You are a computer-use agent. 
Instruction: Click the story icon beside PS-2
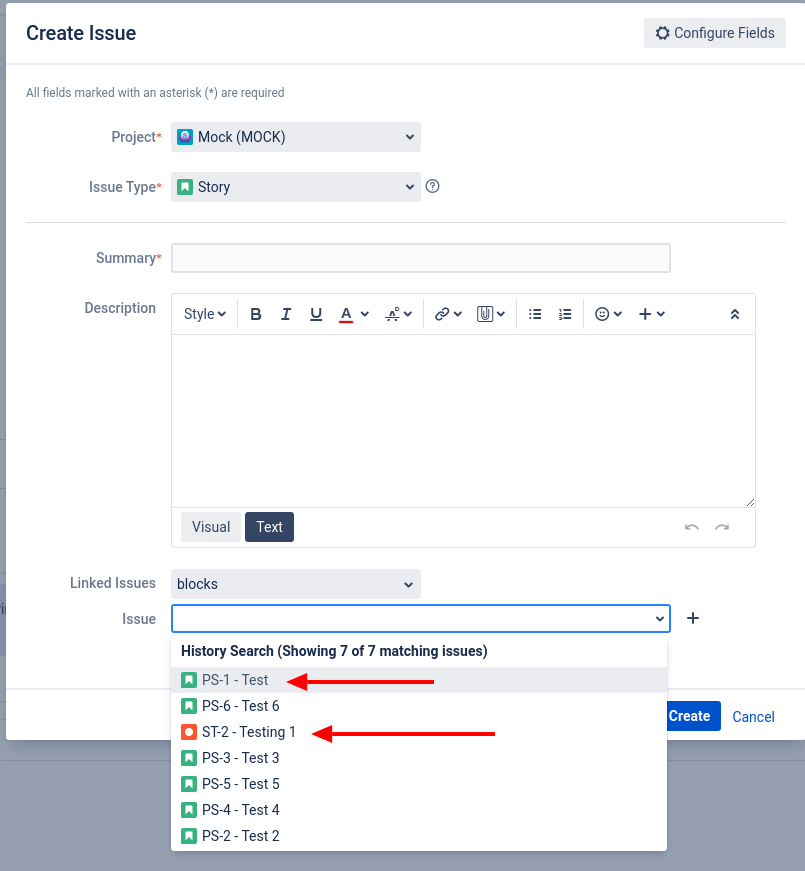[x=189, y=836]
